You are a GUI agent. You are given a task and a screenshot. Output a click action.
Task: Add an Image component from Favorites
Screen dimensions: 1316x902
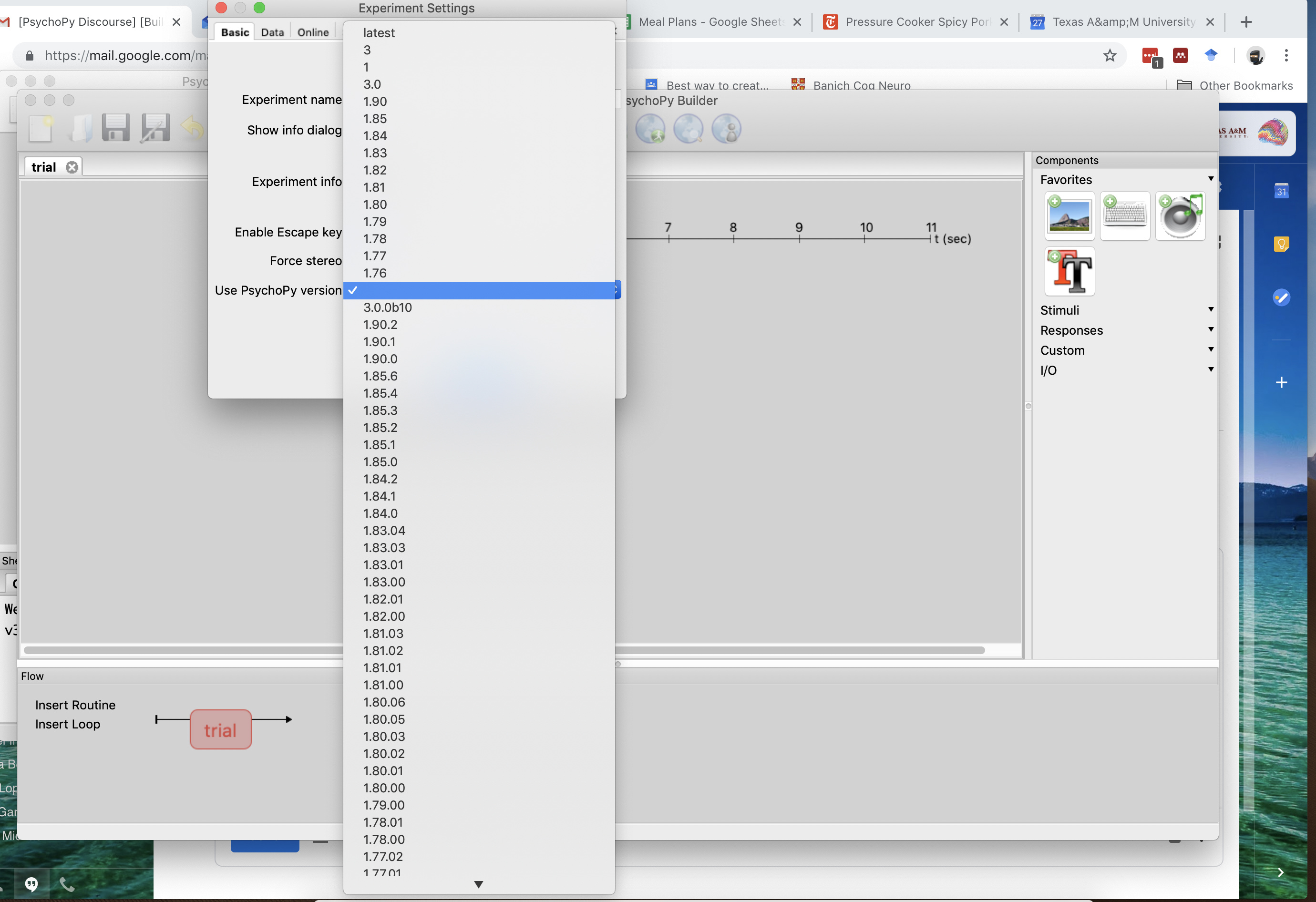(1069, 216)
